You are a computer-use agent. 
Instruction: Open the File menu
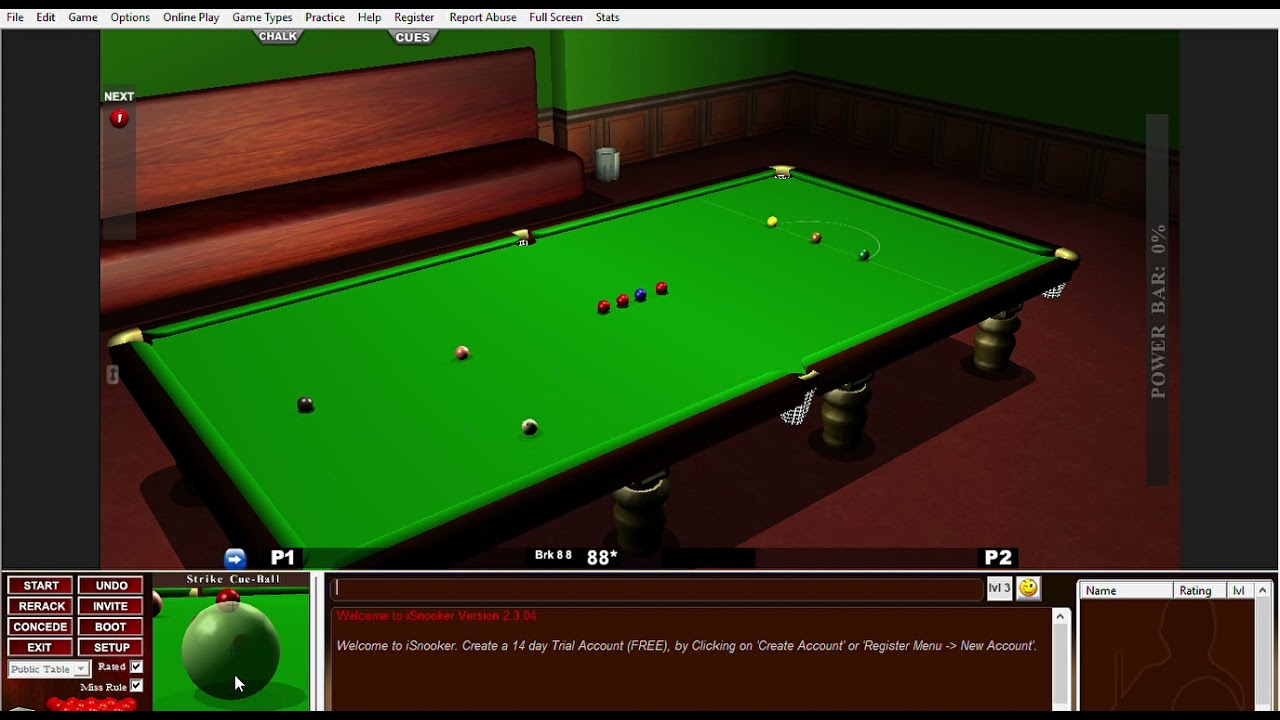[x=15, y=17]
